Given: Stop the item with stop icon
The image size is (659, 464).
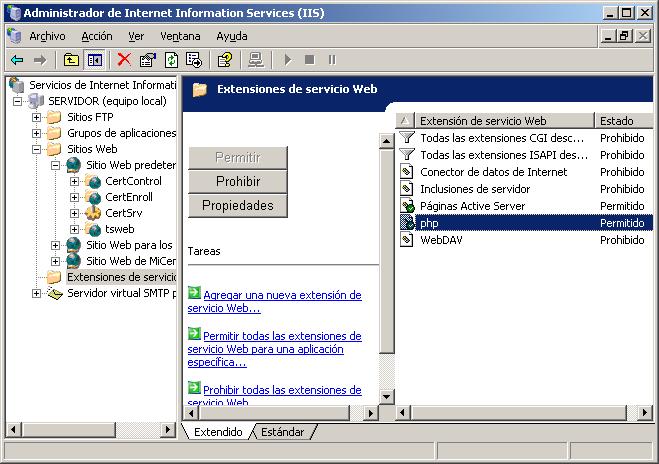Looking at the screenshot, I should click(310, 60).
